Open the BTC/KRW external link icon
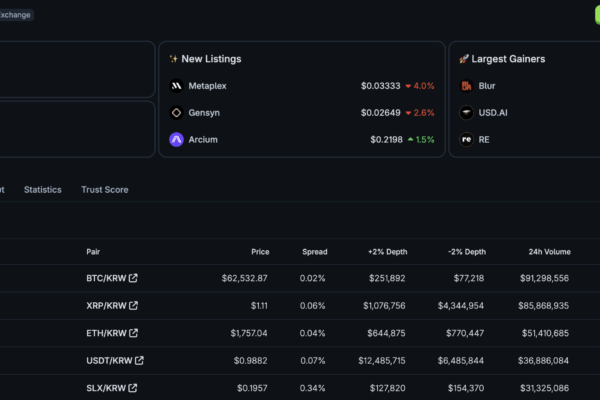The image size is (600, 400). pos(133,278)
